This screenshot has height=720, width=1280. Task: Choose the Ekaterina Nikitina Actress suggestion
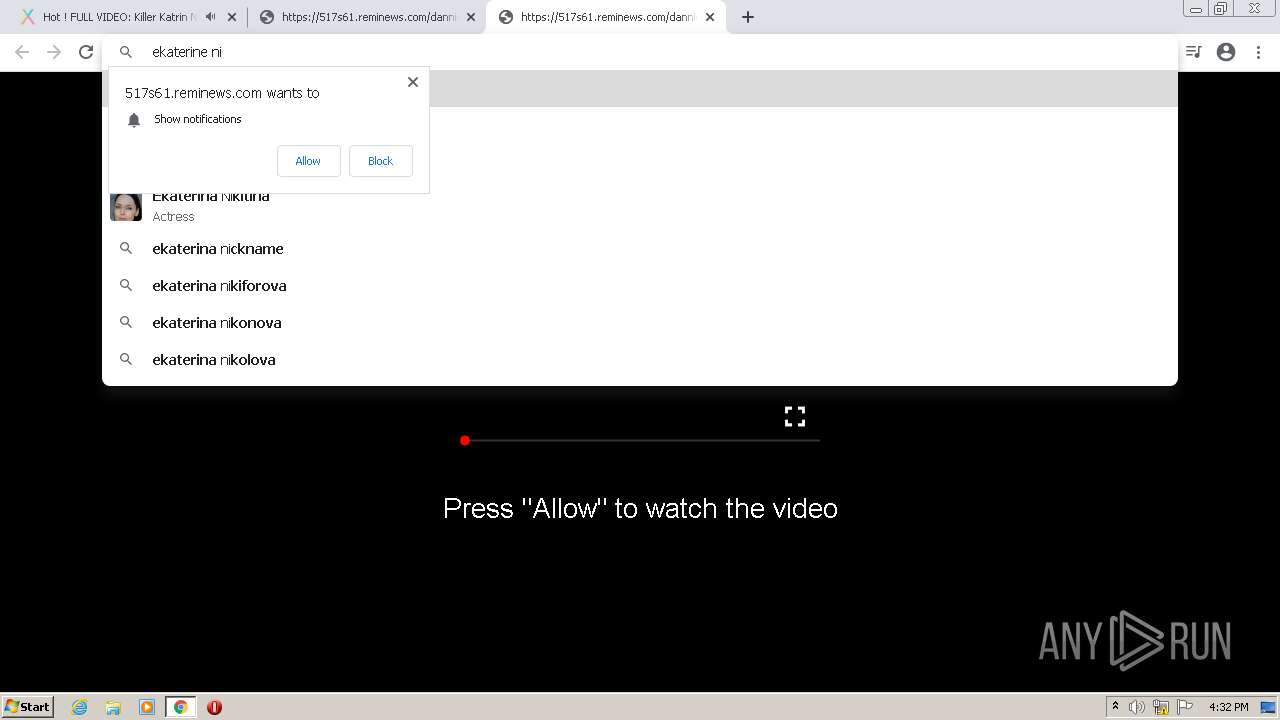(x=640, y=207)
